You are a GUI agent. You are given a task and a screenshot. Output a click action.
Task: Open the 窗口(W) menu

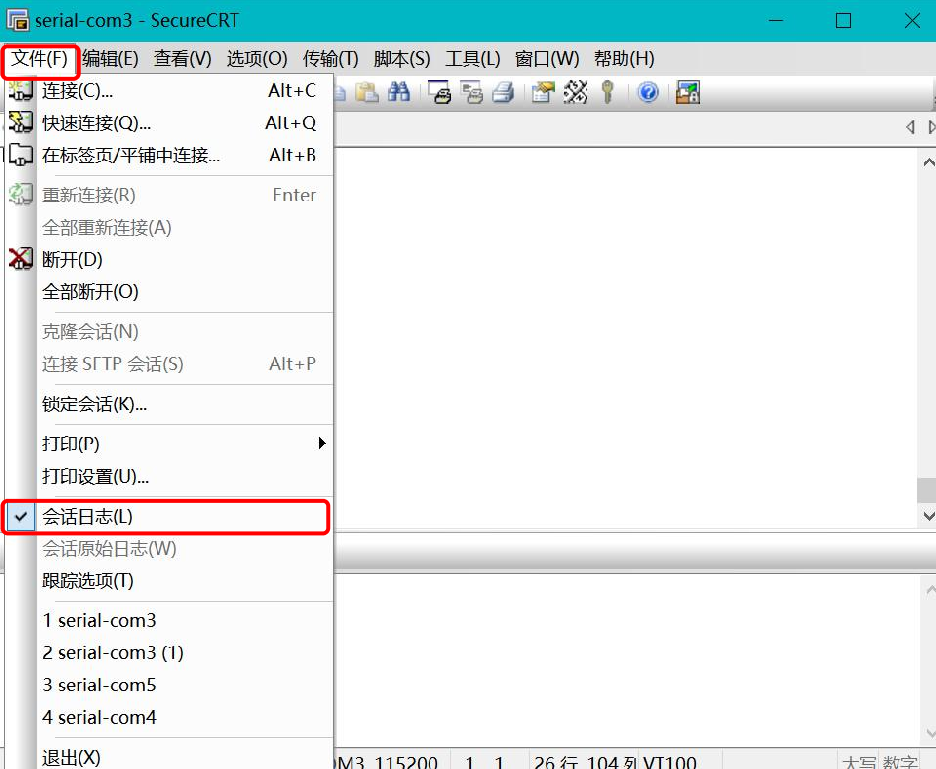(x=547, y=59)
